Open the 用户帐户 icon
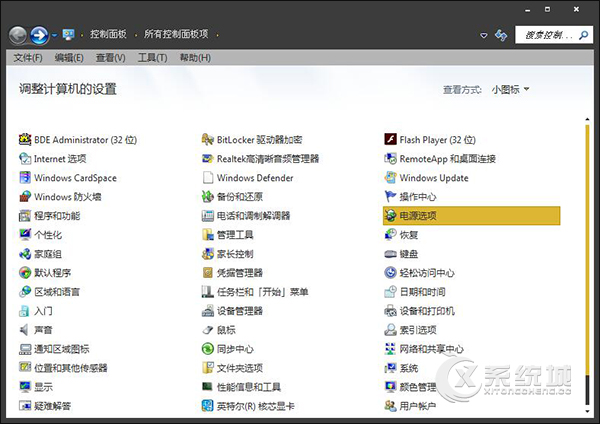This screenshot has height=424, width=600. coord(390,406)
